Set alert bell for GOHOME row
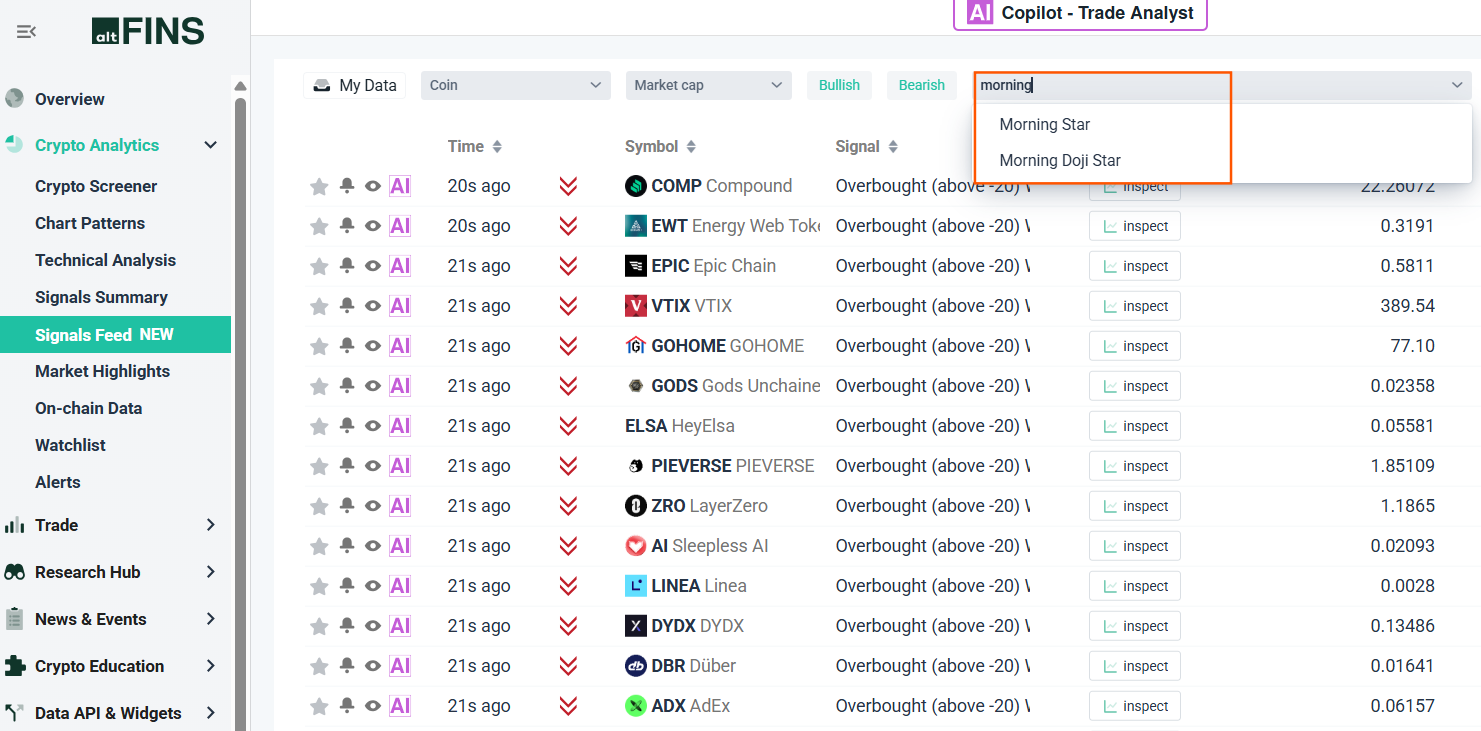Image resolution: width=1481 pixels, height=731 pixels. [x=347, y=345]
